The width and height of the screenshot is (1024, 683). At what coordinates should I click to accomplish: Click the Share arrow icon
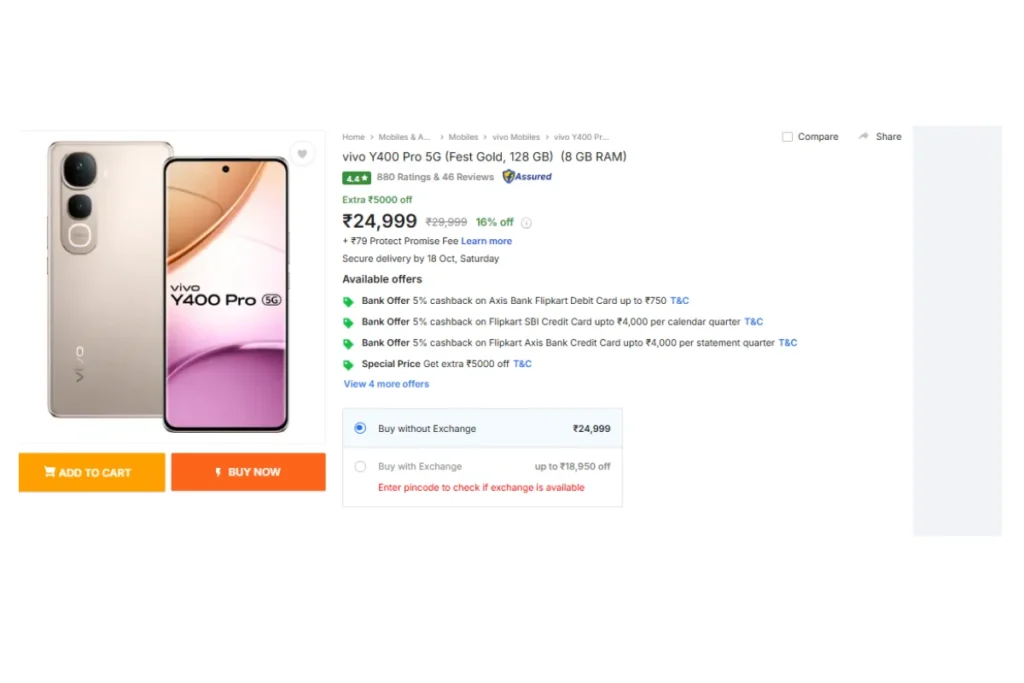point(863,137)
